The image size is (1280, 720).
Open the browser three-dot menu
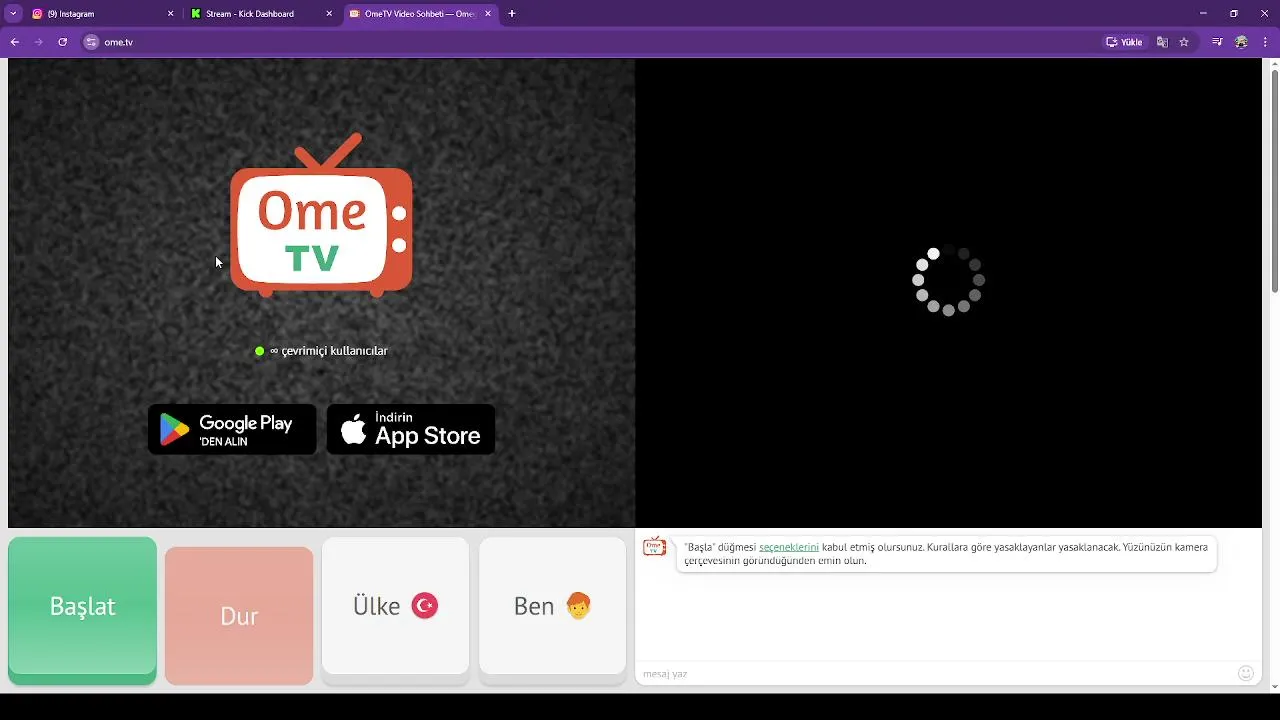(1265, 42)
